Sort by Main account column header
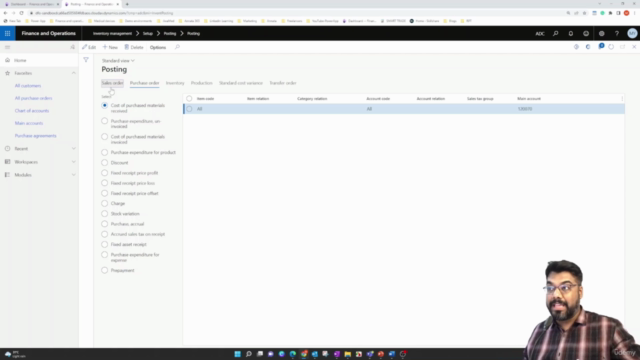The image size is (640, 360). (529, 99)
